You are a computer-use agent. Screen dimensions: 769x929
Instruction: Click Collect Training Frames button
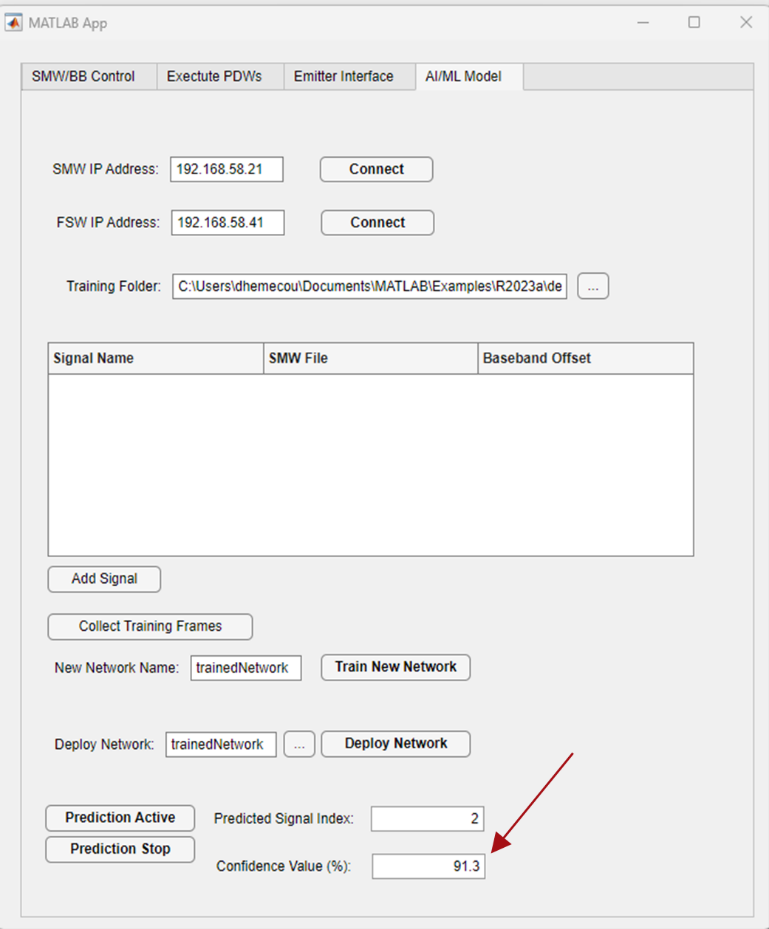pyautogui.click(x=150, y=627)
